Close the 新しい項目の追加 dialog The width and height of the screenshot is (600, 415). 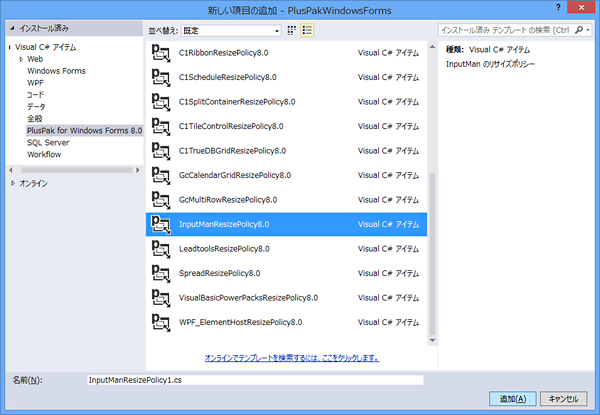point(581,7)
